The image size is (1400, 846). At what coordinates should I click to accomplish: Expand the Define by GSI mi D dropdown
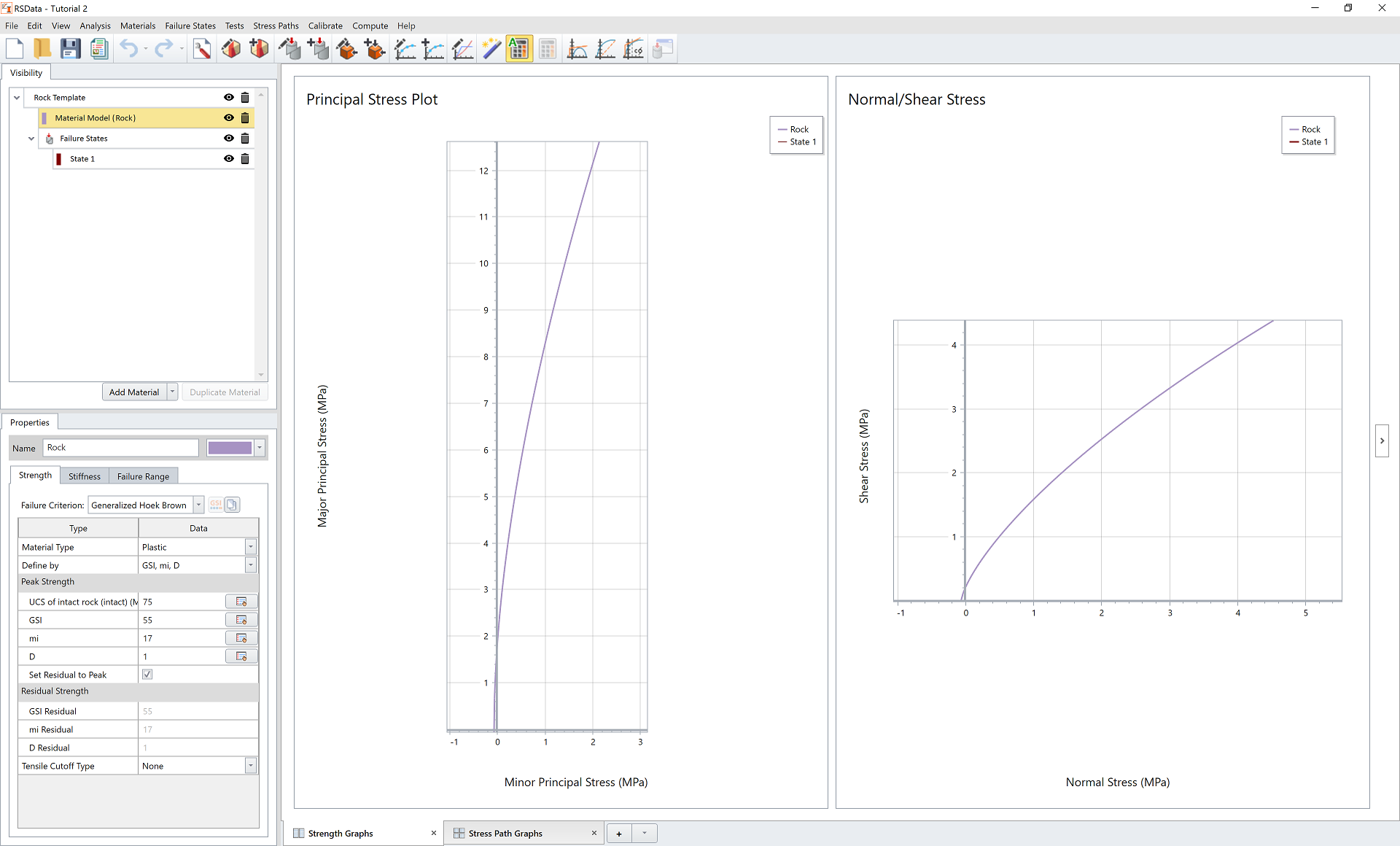click(250, 565)
